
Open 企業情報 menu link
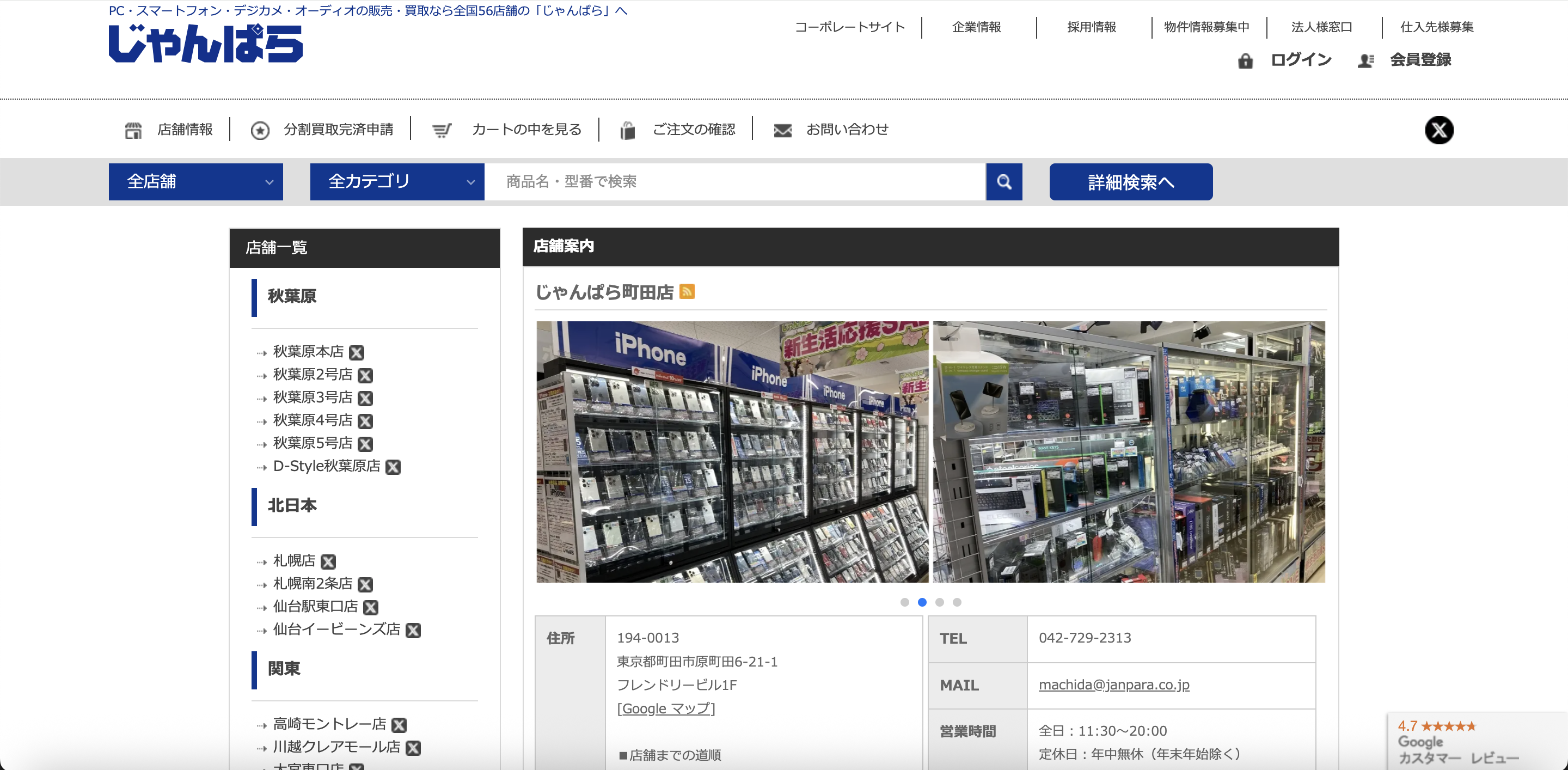pyautogui.click(x=976, y=27)
